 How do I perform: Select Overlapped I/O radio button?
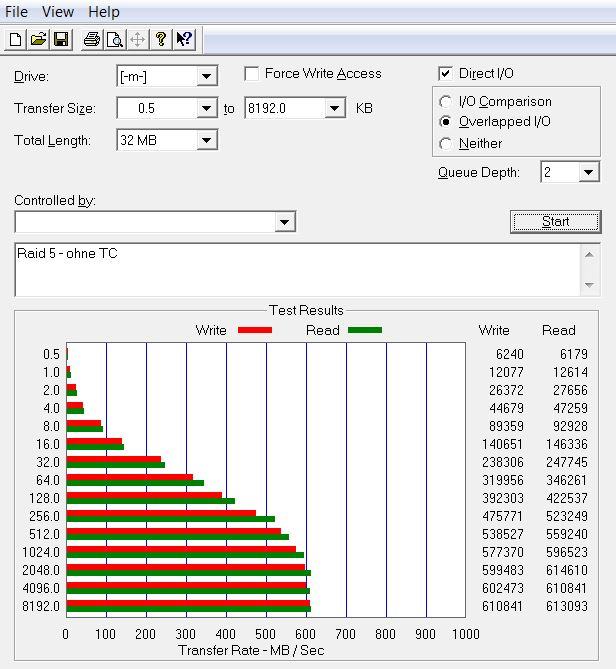(x=445, y=122)
